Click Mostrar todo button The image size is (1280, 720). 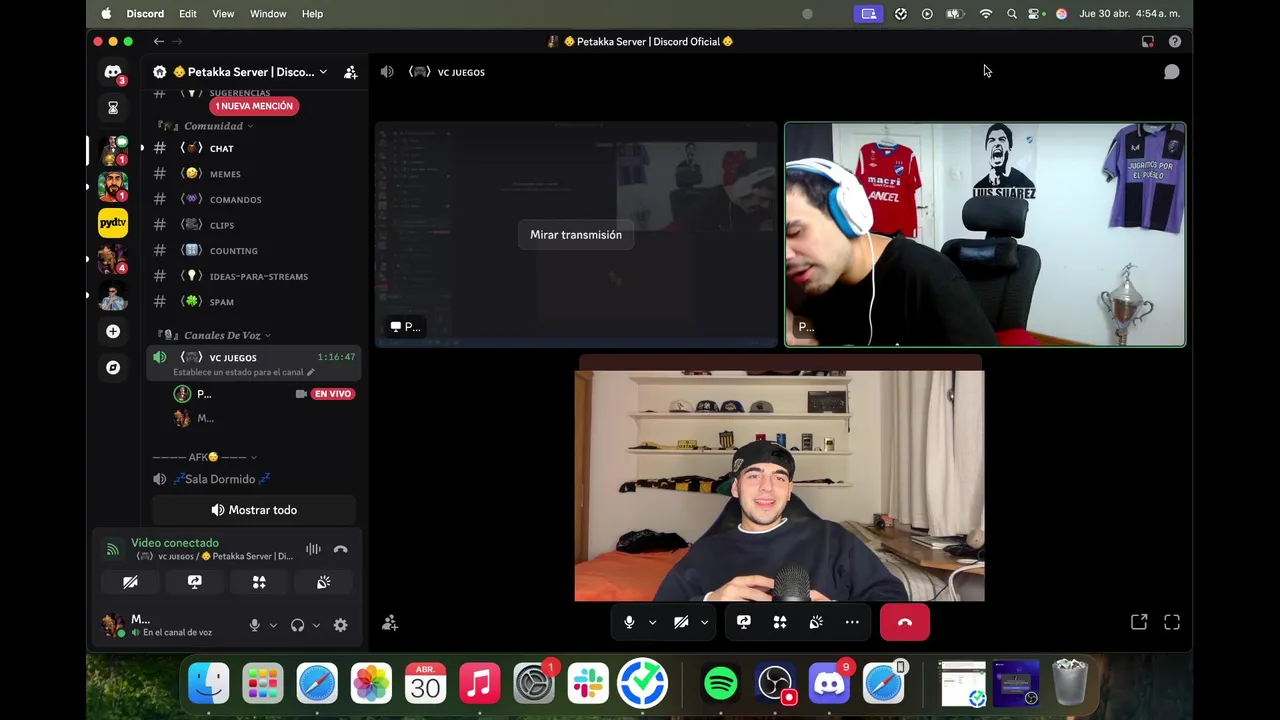(254, 510)
